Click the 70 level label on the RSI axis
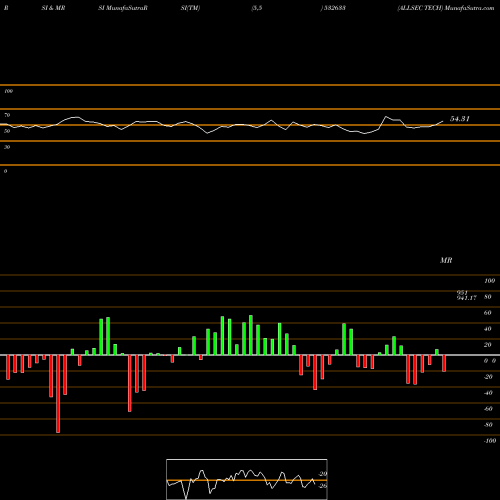The height and width of the screenshot is (500, 500). tap(7, 115)
